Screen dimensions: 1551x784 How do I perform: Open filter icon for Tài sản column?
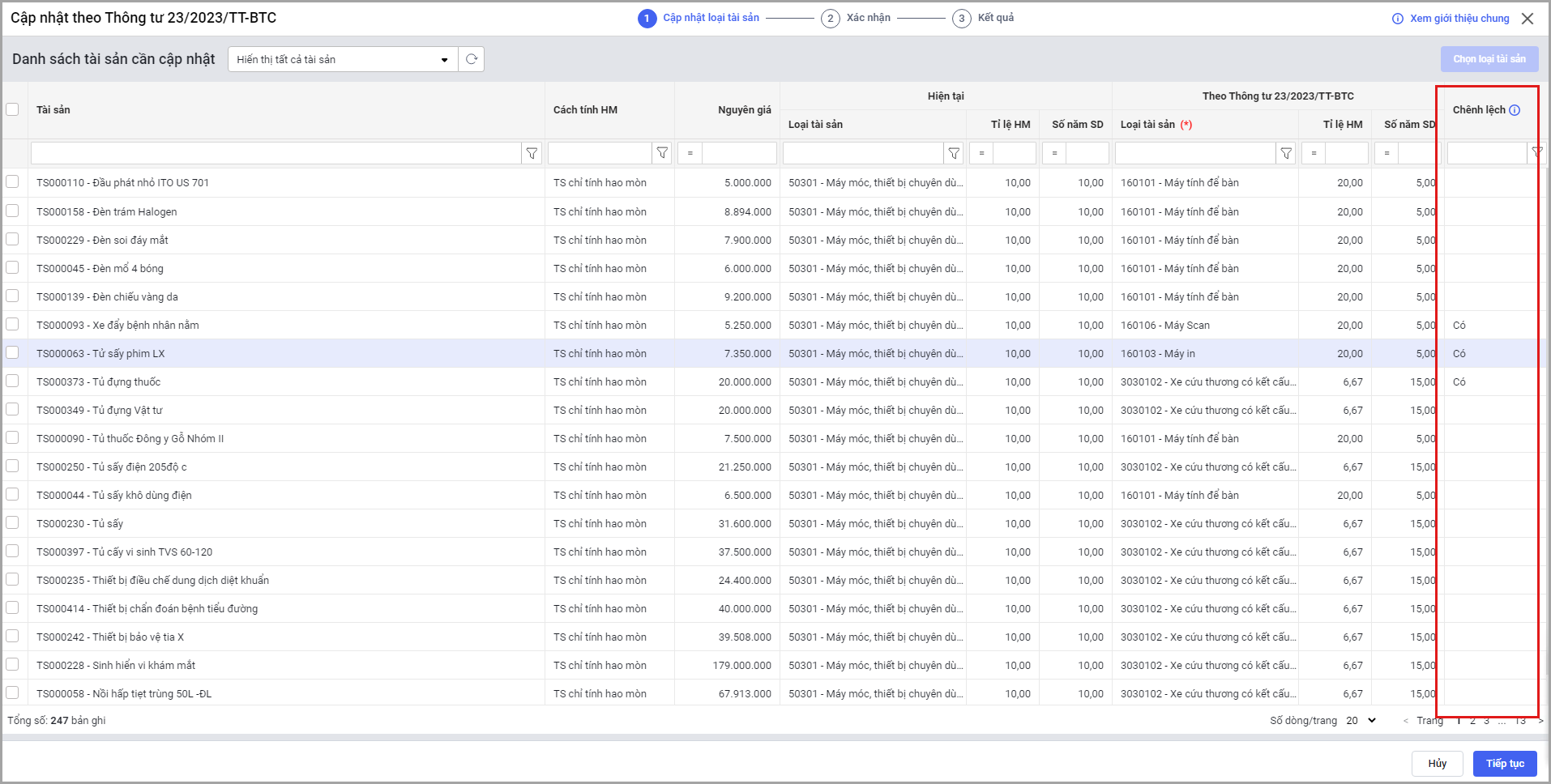532,153
